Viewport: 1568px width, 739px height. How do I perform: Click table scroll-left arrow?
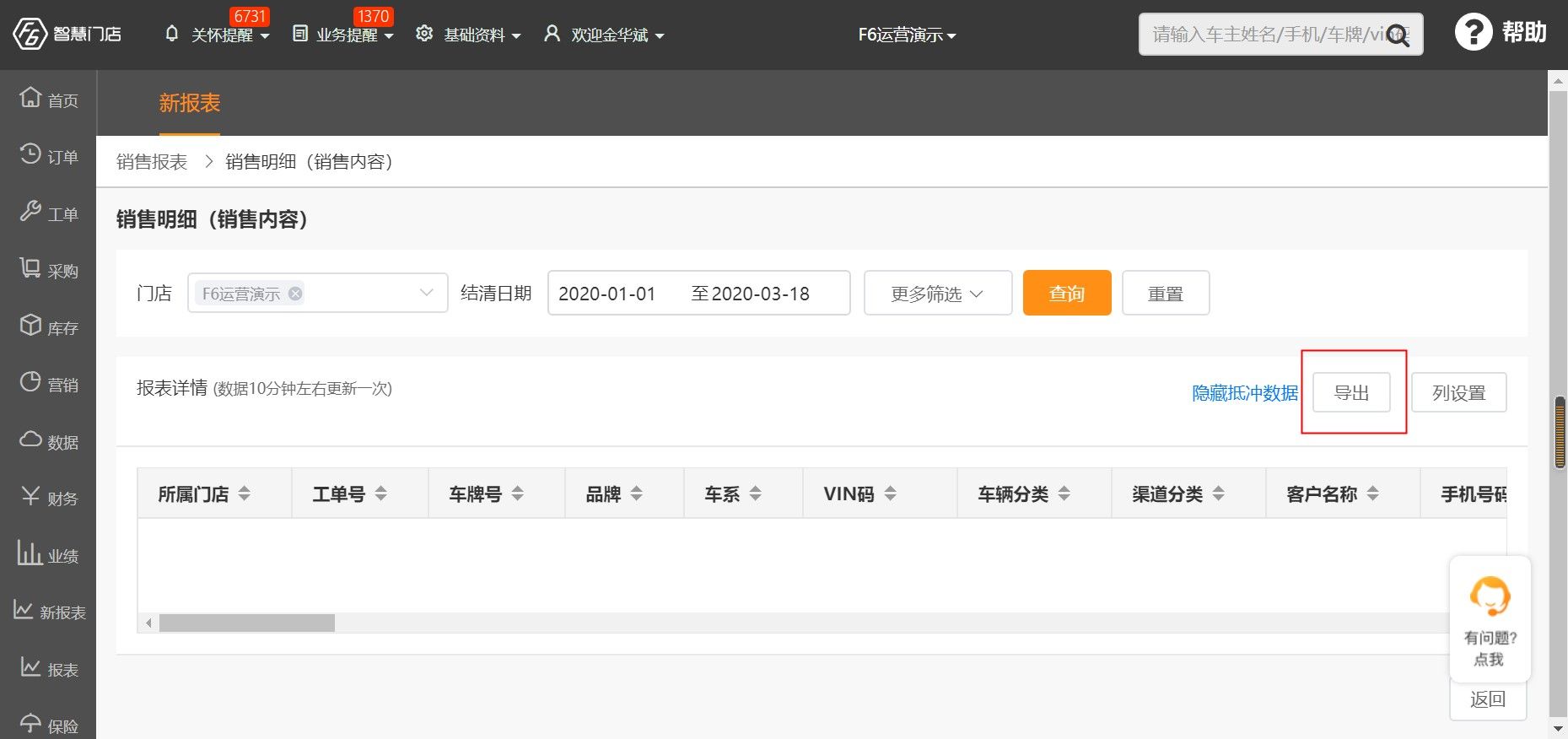click(x=148, y=623)
